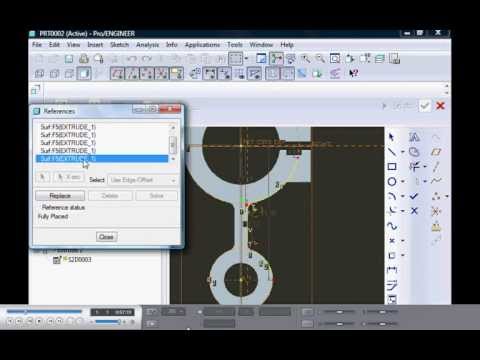
Task: Open the Help menu
Action: tap(287, 45)
